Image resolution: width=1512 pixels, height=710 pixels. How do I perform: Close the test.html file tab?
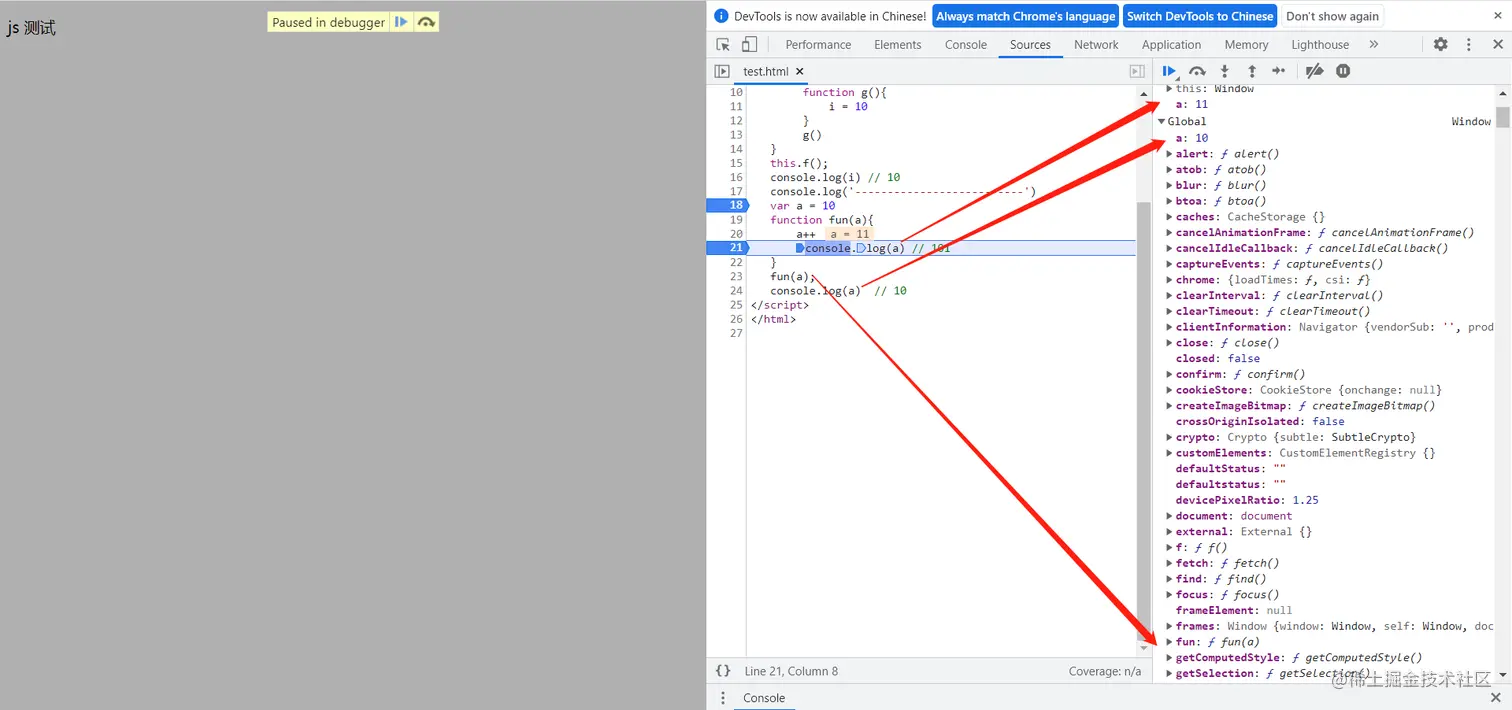click(799, 72)
